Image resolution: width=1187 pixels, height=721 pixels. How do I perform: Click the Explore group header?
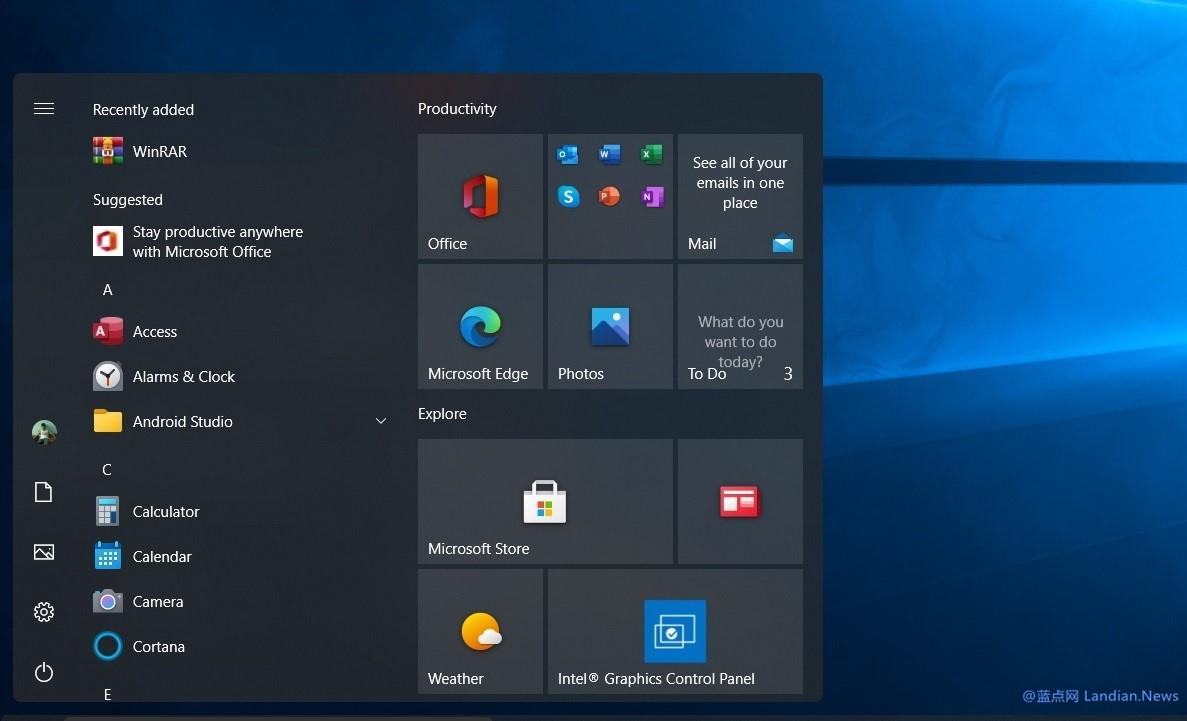(442, 414)
